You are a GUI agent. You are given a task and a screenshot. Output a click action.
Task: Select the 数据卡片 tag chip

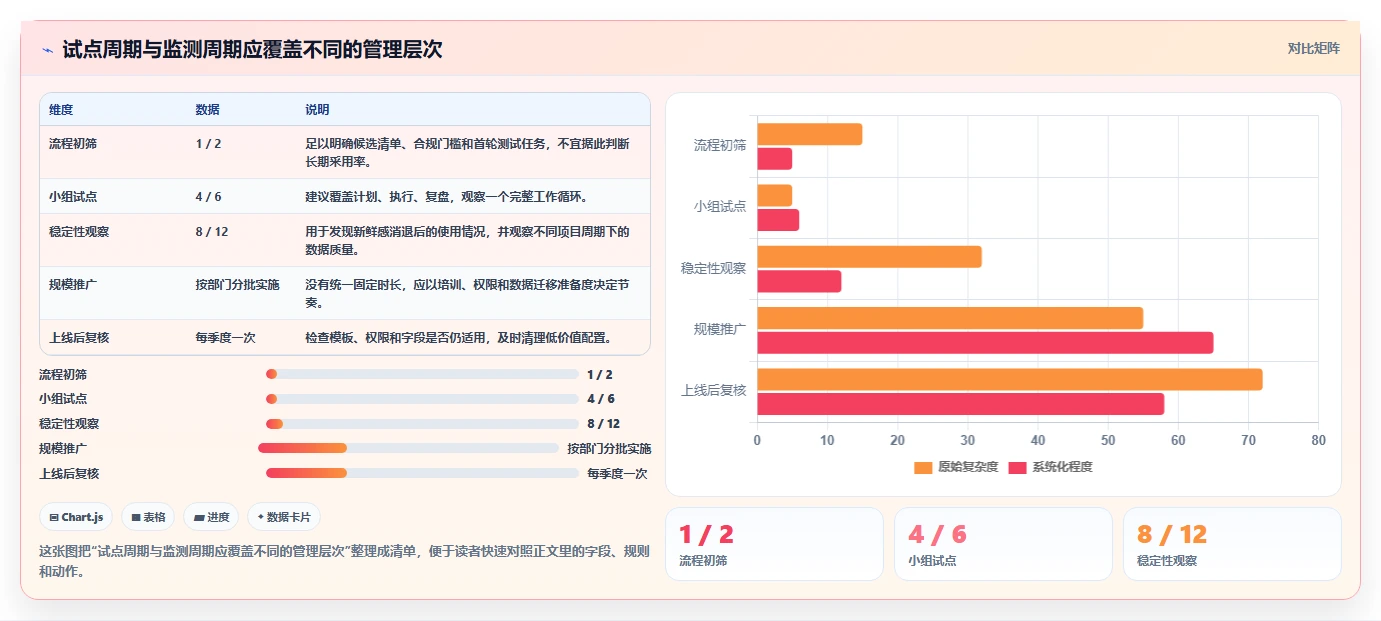pyautogui.click(x=284, y=517)
